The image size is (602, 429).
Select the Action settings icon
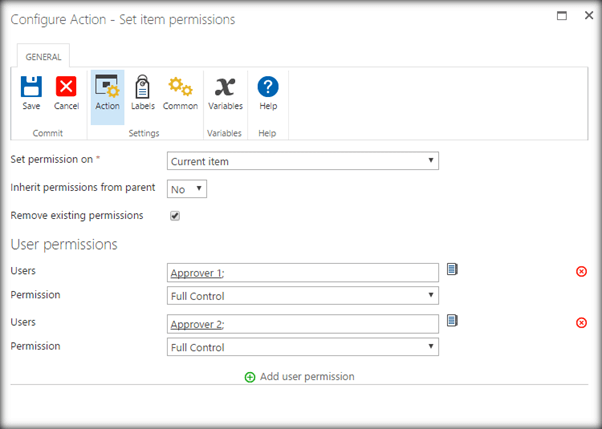pos(107,88)
